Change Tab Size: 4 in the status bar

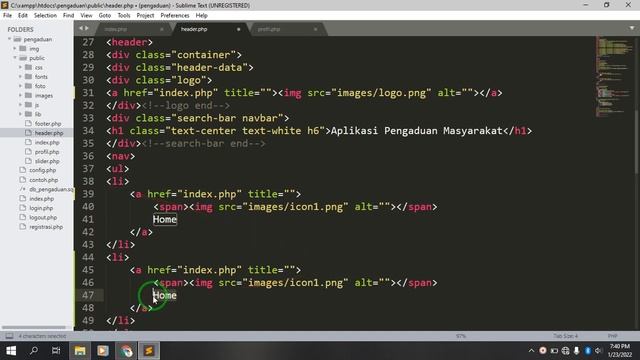(565, 336)
